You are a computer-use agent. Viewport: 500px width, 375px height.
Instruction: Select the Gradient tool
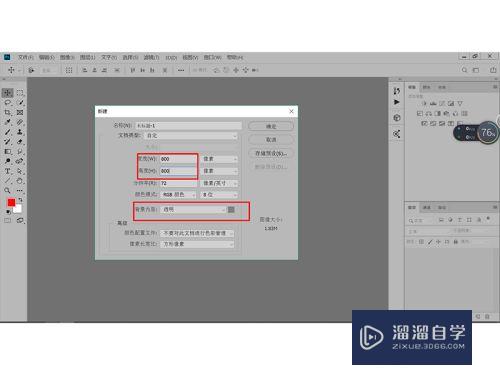click(8, 152)
